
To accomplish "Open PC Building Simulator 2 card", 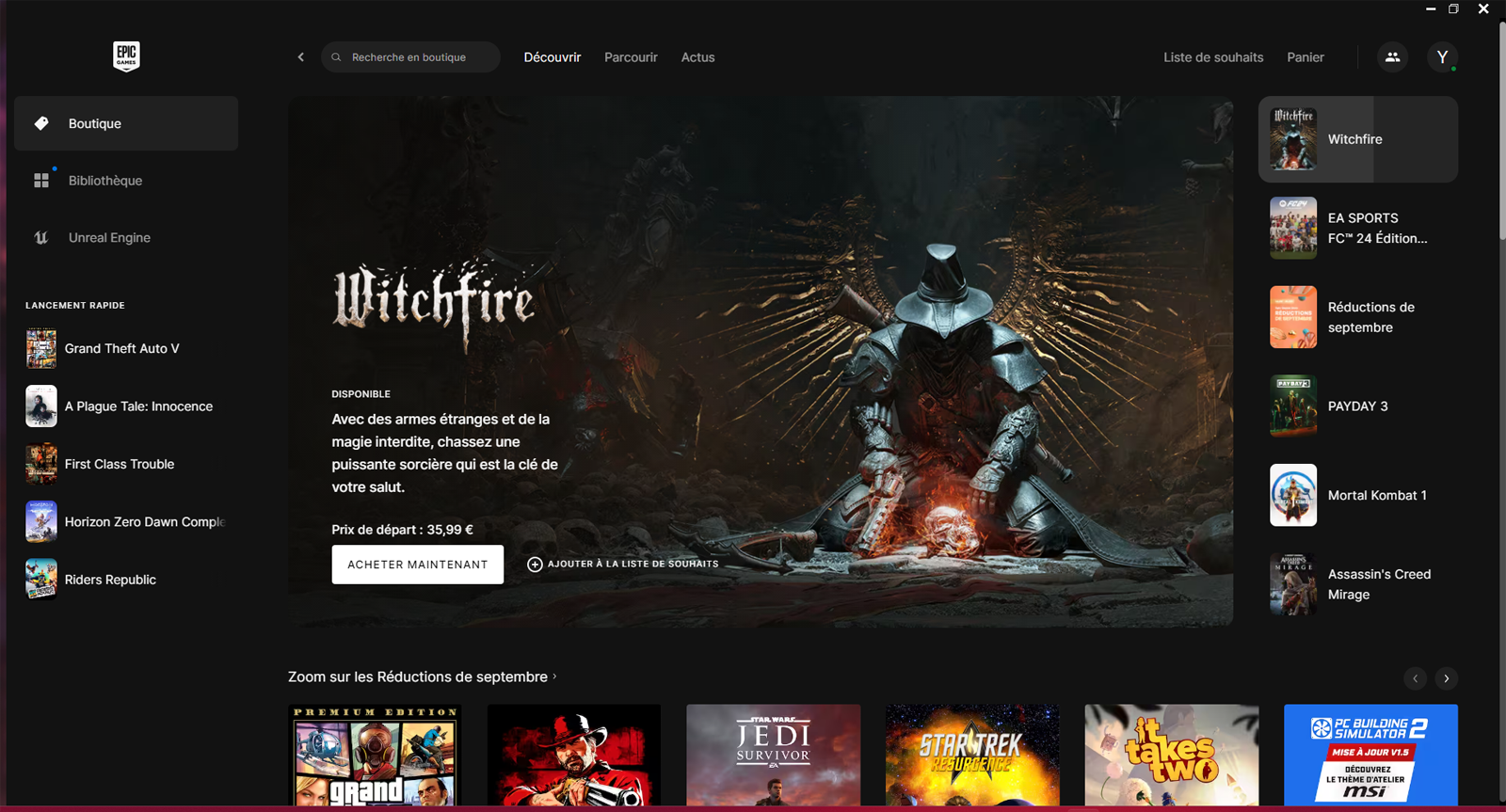I will coord(1371,755).
